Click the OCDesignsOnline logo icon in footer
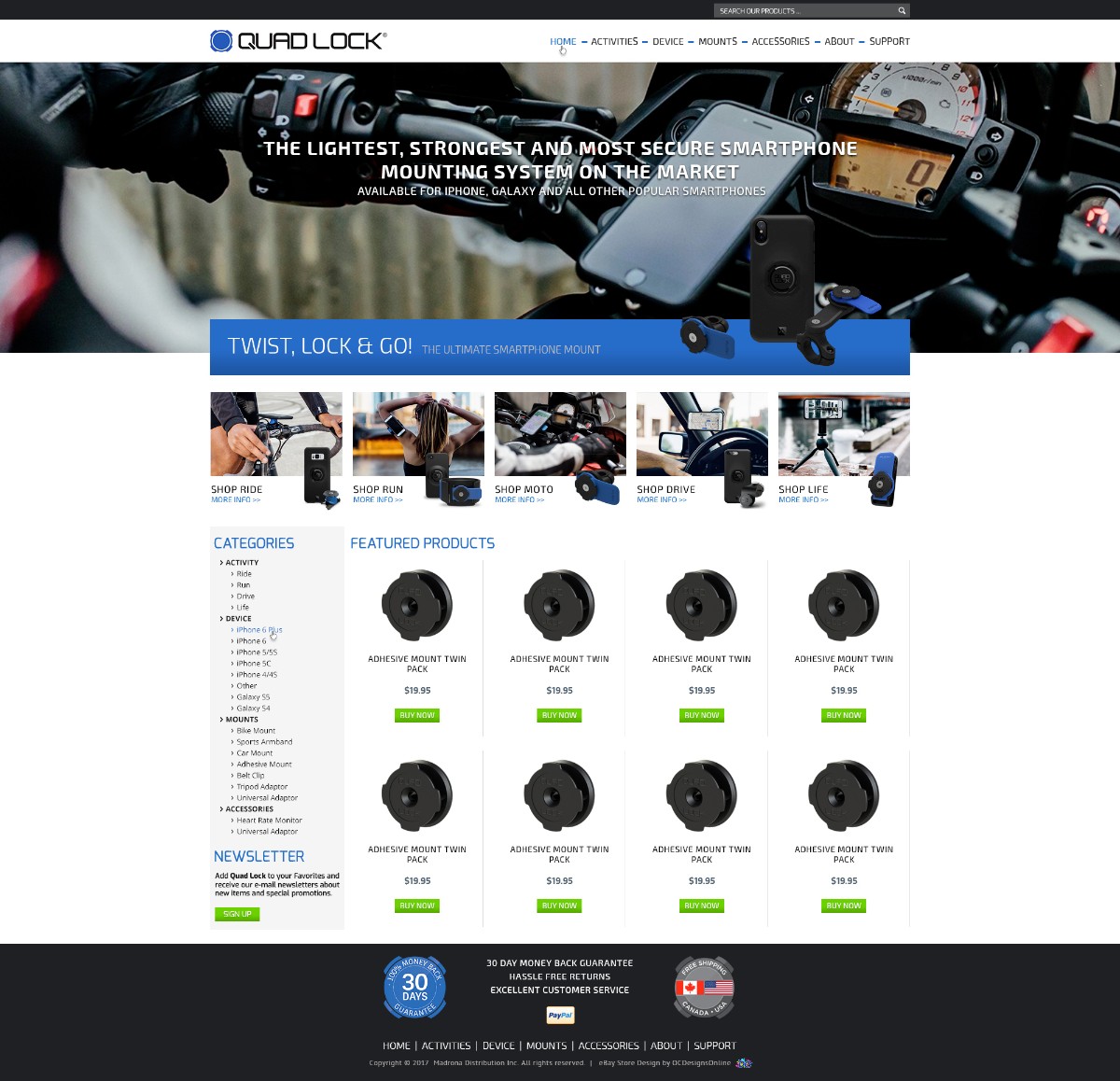 (742, 1062)
